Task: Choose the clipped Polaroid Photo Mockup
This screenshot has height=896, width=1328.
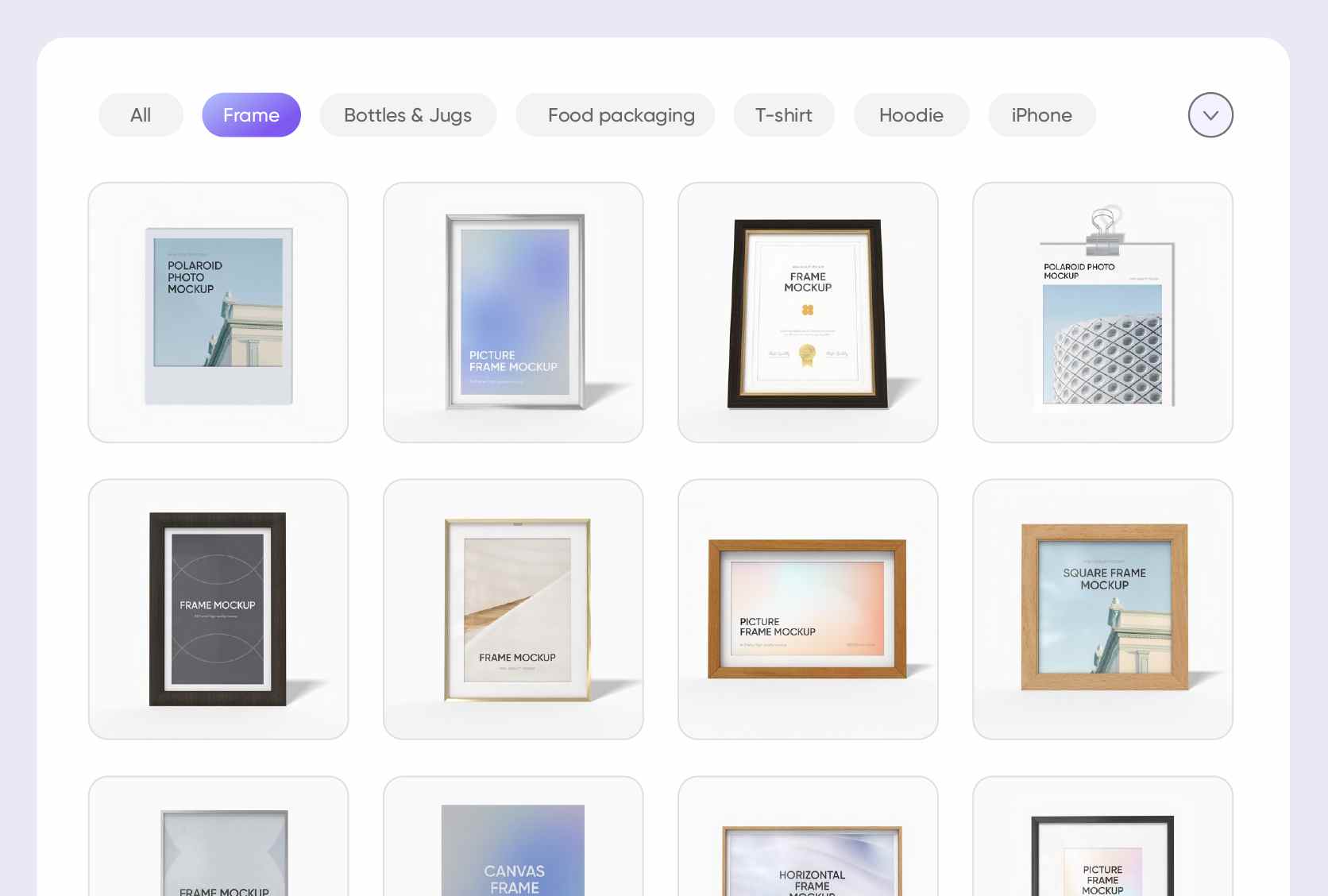Action: click(x=1102, y=313)
